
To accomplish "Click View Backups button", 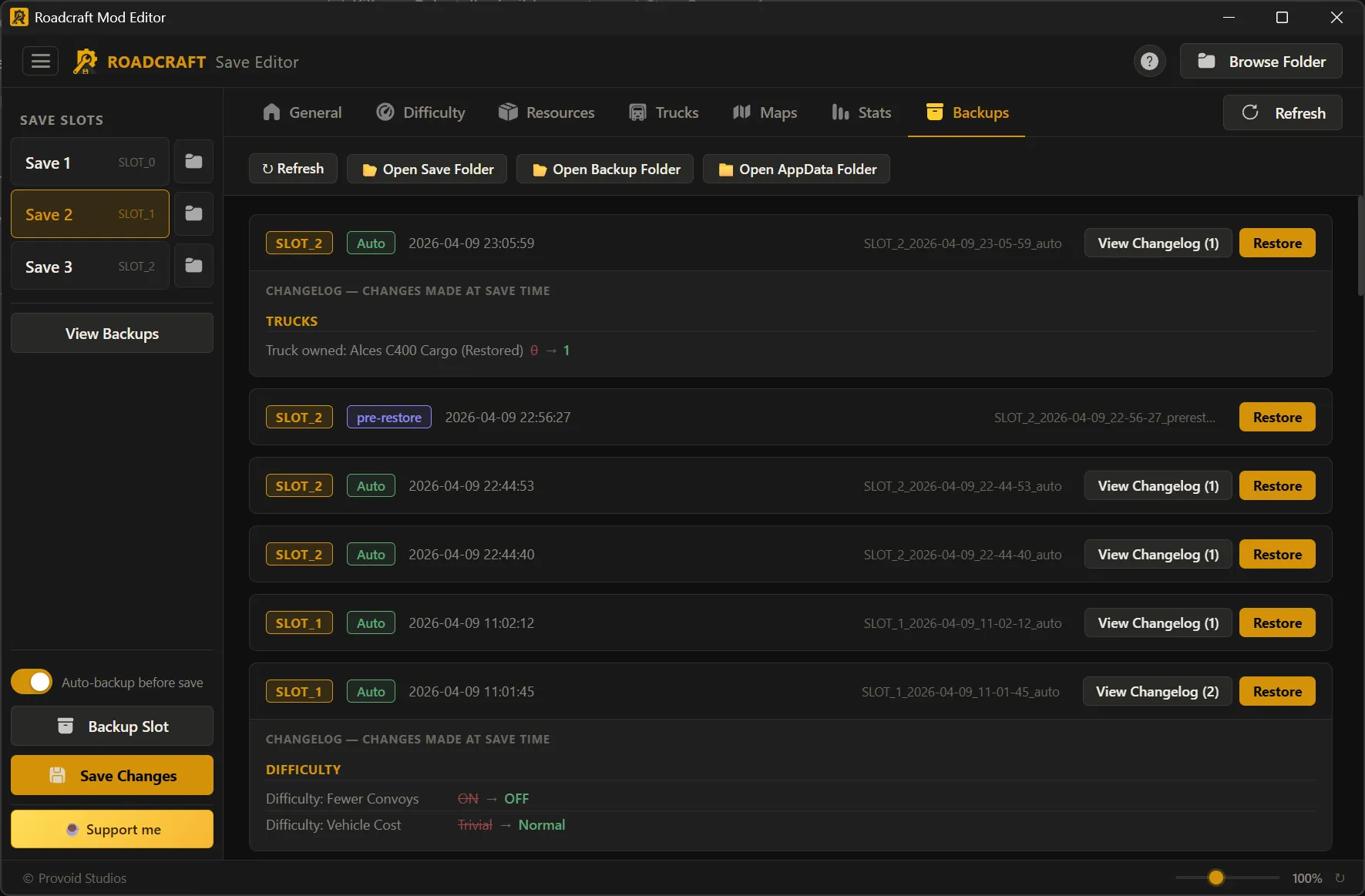I will tap(112, 333).
